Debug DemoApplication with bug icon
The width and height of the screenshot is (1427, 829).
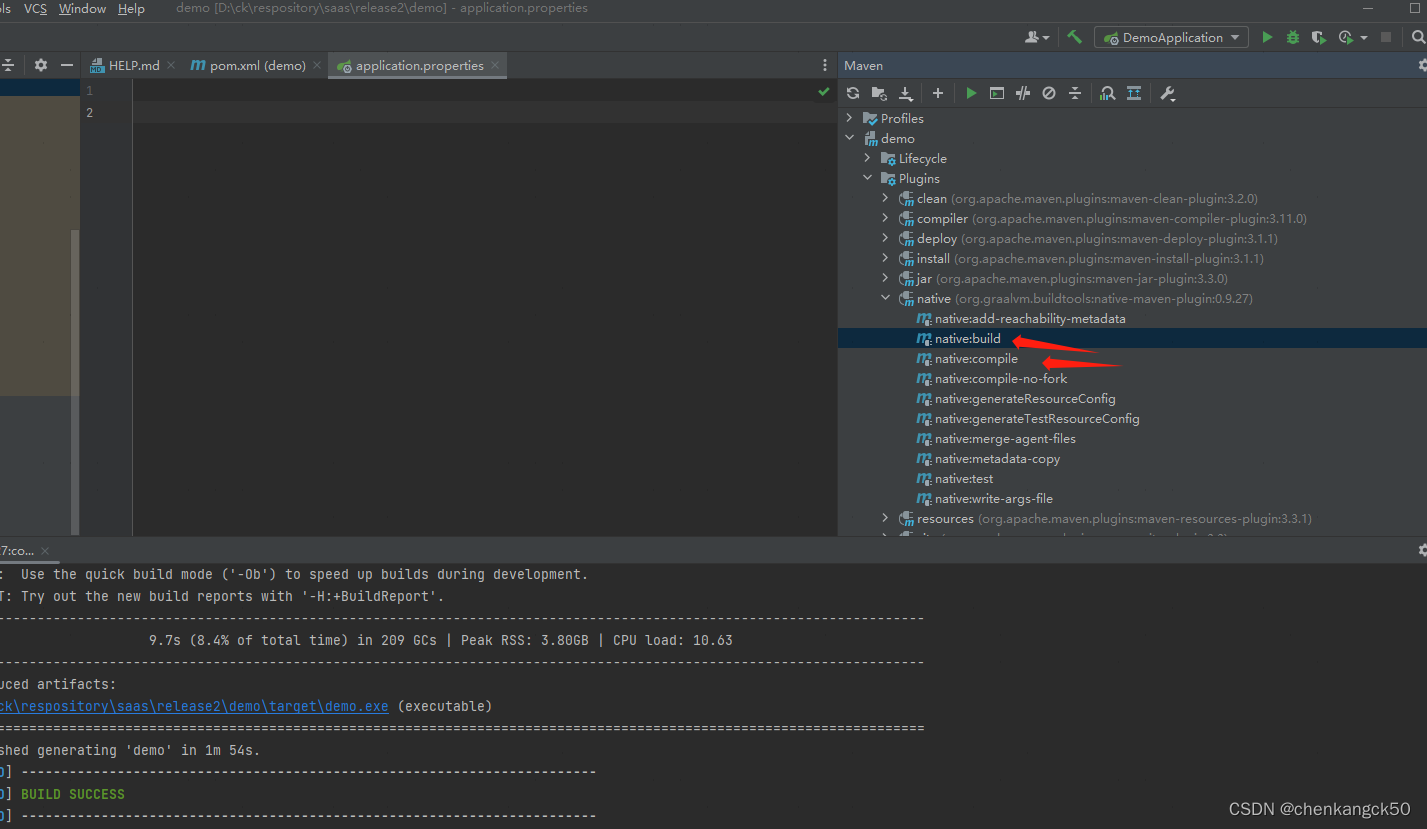[1293, 37]
